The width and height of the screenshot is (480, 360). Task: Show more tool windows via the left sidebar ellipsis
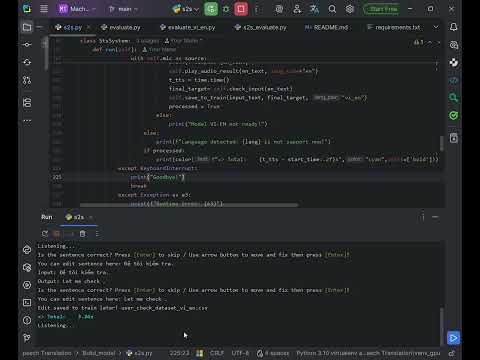(x=27, y=120)
